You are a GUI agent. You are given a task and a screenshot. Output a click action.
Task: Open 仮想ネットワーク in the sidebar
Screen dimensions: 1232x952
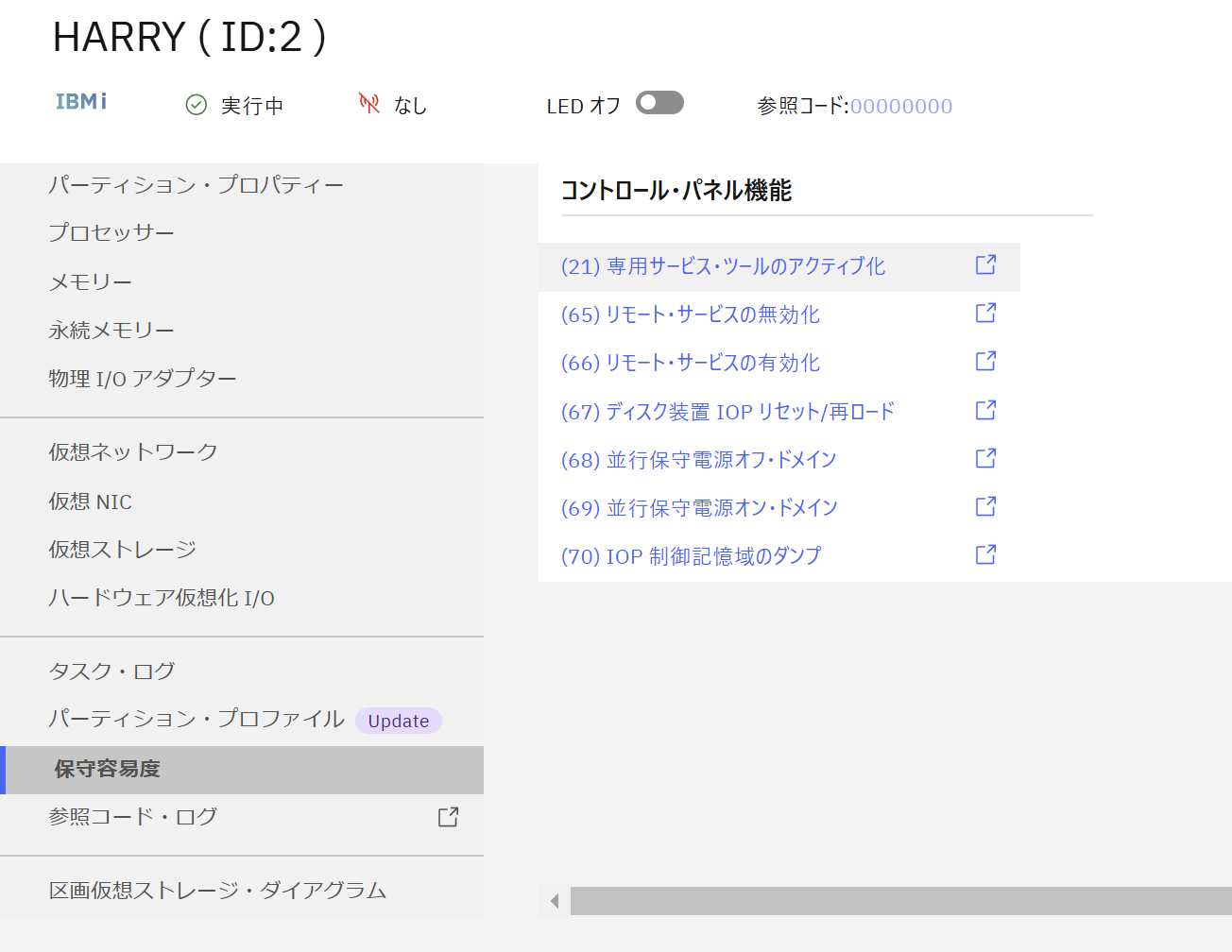[x=133, y=451]
